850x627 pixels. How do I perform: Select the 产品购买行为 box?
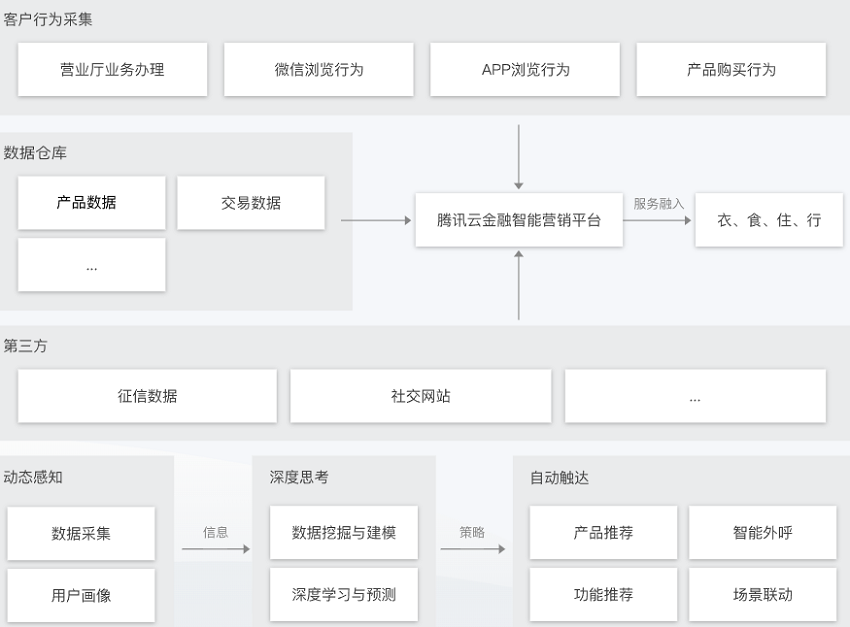(x=731, y=70)
